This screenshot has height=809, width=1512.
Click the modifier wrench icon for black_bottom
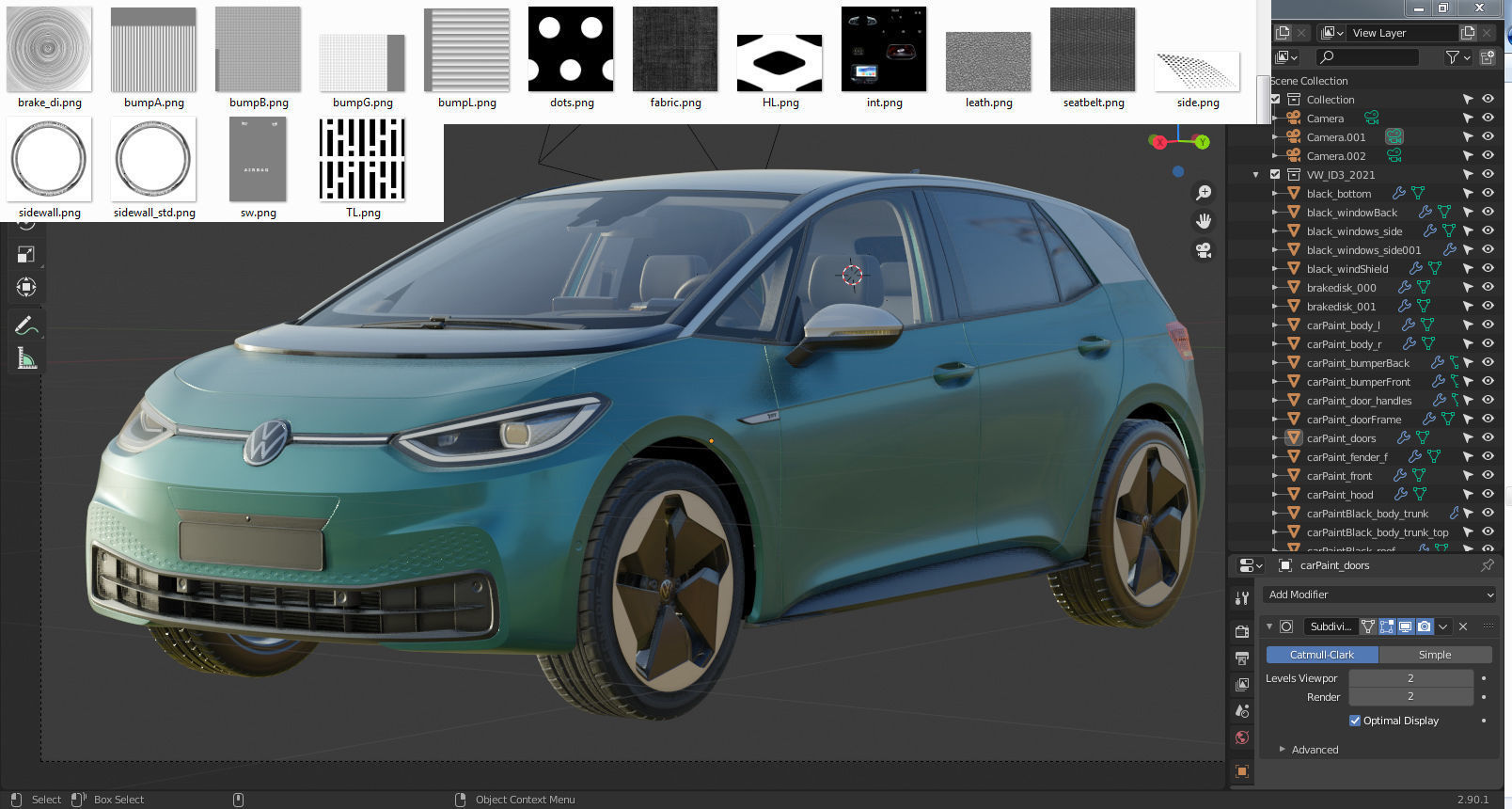pos(1399,194)
